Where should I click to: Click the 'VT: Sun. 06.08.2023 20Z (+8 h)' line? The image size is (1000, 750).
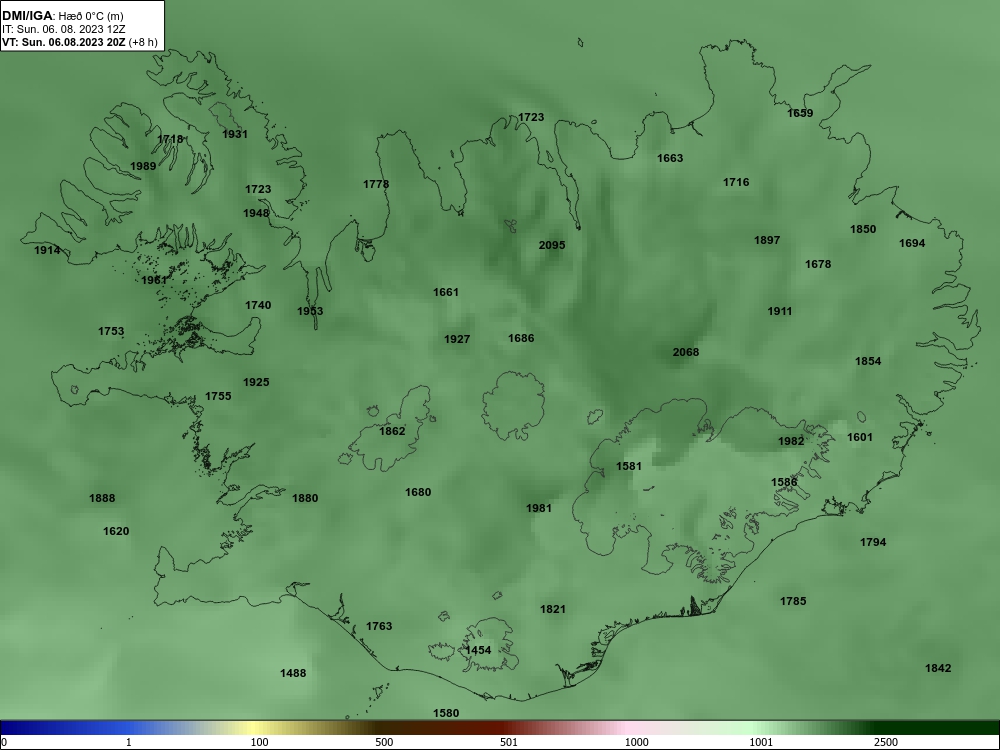[79, 42]
